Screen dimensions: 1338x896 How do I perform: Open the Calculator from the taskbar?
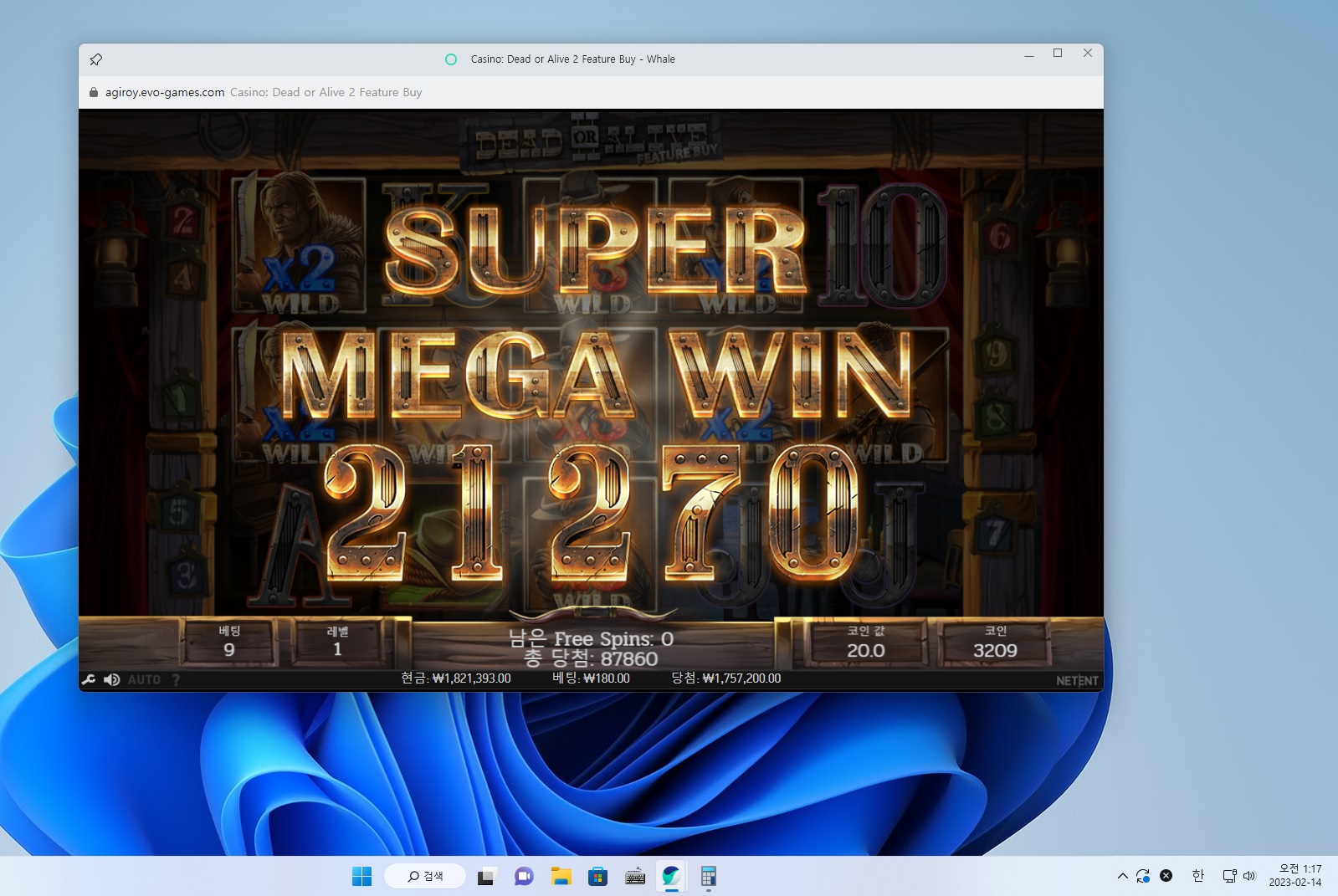[709, 876]
